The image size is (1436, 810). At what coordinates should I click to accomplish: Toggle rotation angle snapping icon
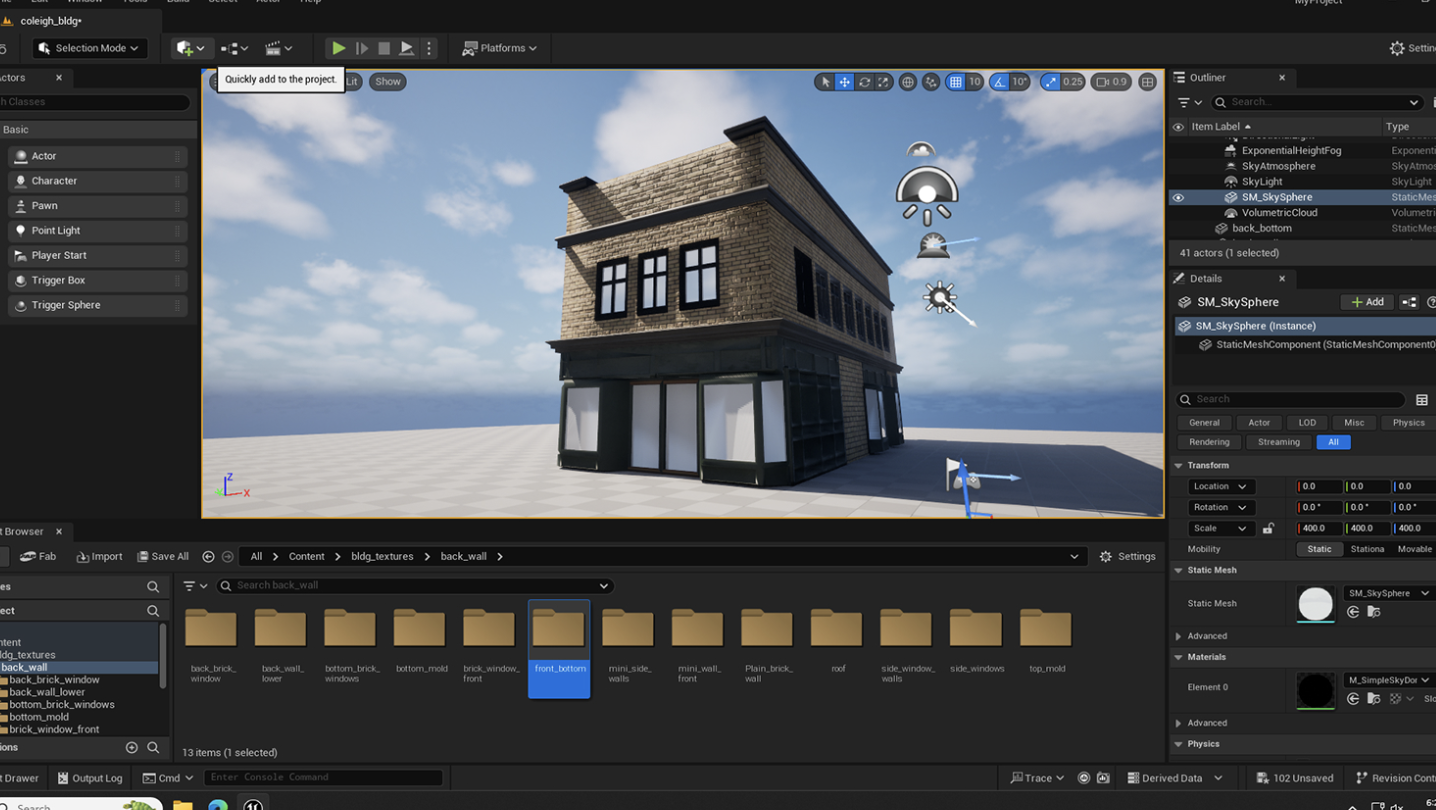click(x=999, y=82)
